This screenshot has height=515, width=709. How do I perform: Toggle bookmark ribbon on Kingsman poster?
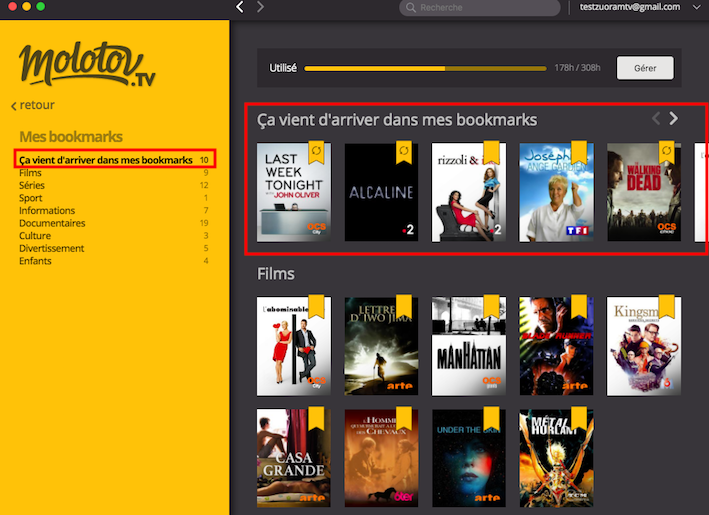pos(666,307)
